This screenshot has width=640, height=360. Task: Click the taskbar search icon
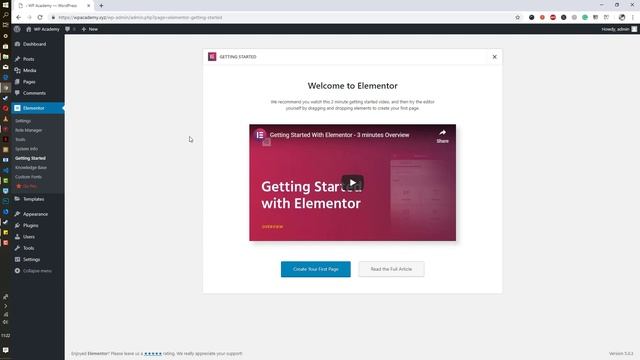click(5, 14)
